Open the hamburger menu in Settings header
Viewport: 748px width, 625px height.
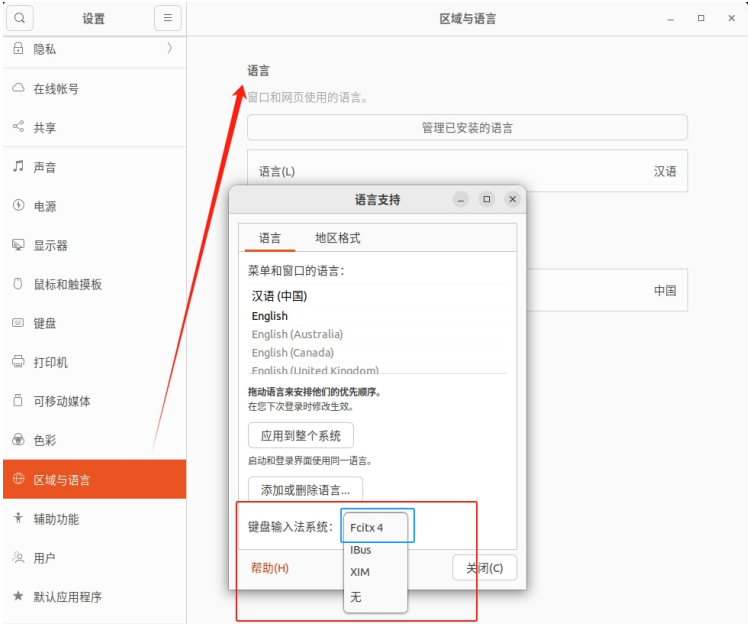(x=167, y=18)
